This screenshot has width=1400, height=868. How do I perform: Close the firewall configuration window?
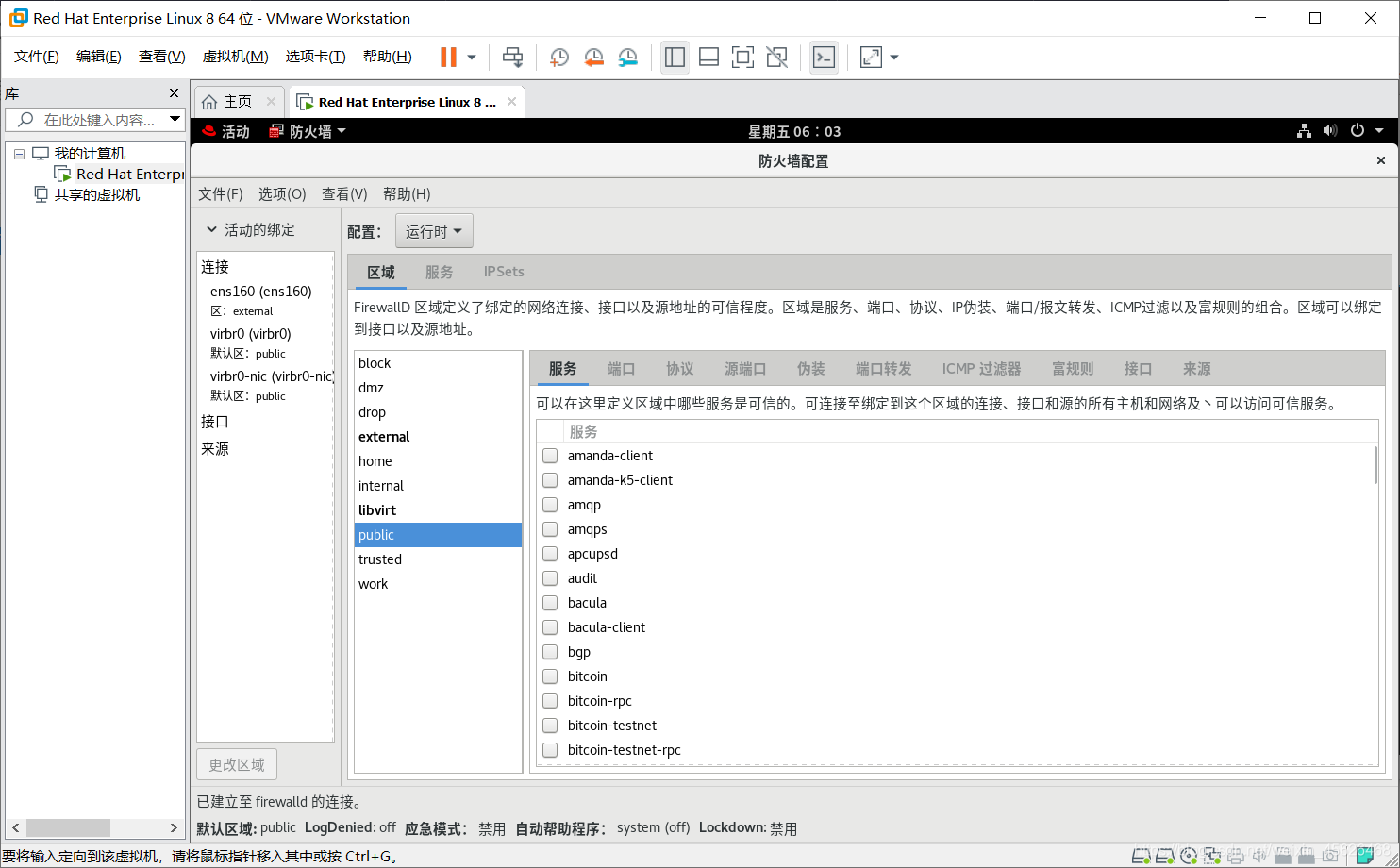(1381, 160)
